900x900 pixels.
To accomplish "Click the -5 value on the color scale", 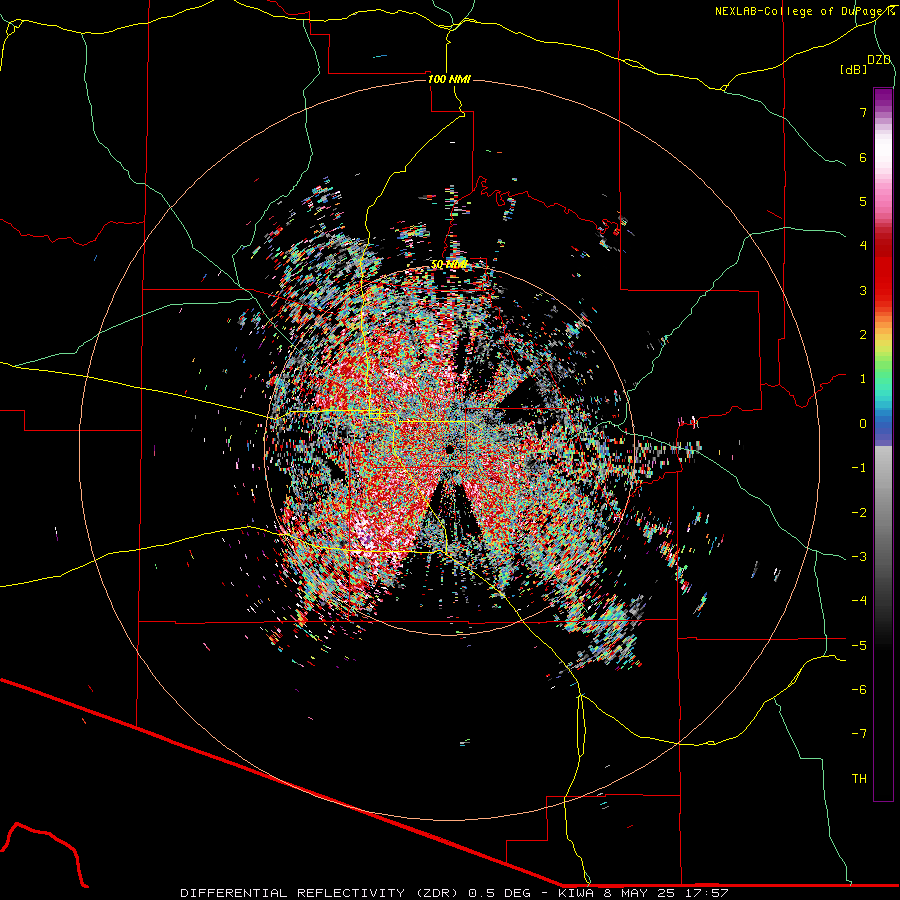I will tap(859, 646).
